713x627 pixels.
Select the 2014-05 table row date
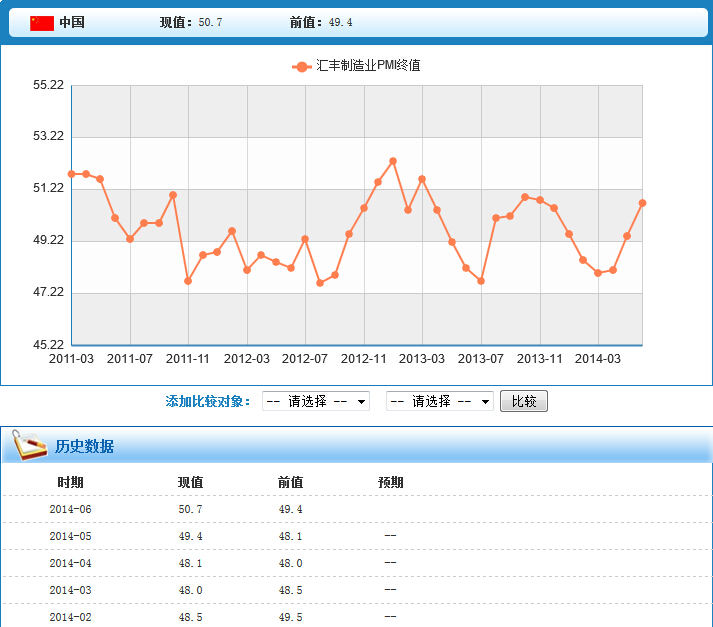click(70, 537)
